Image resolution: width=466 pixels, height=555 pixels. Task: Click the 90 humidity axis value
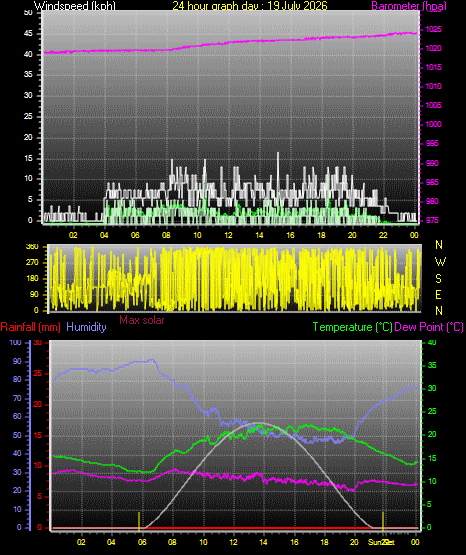tap(17, 362)
